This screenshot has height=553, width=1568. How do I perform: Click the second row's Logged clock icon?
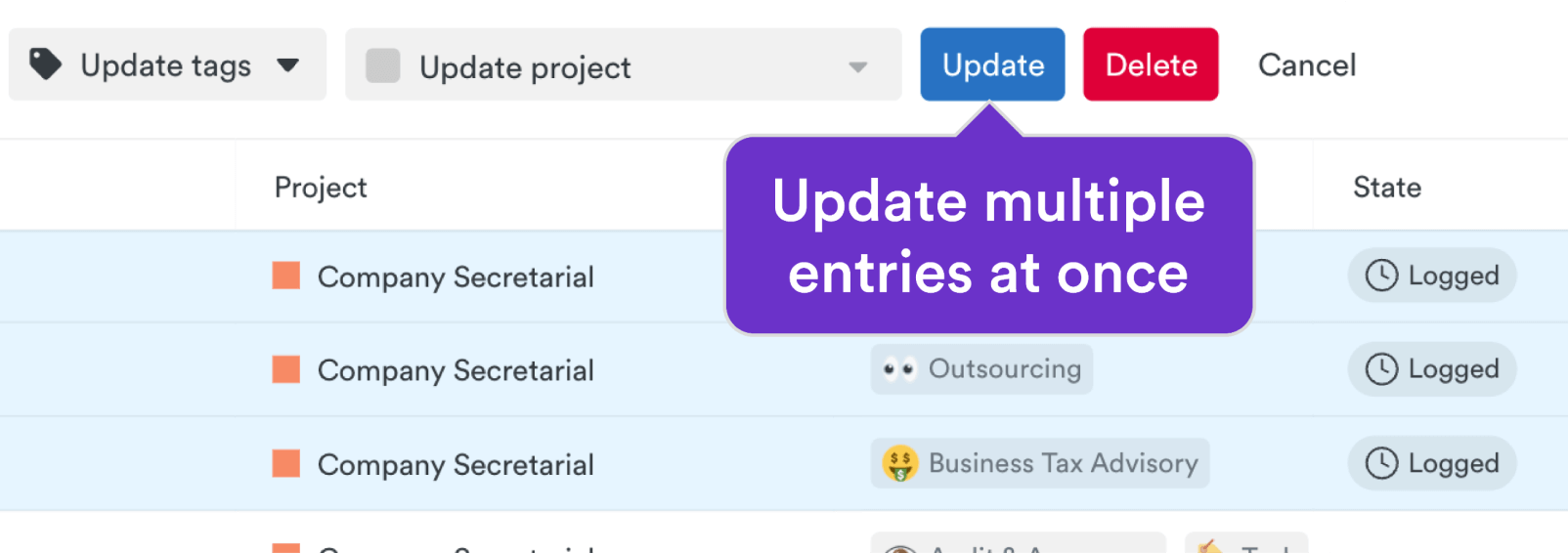(x=1381, y=369)
